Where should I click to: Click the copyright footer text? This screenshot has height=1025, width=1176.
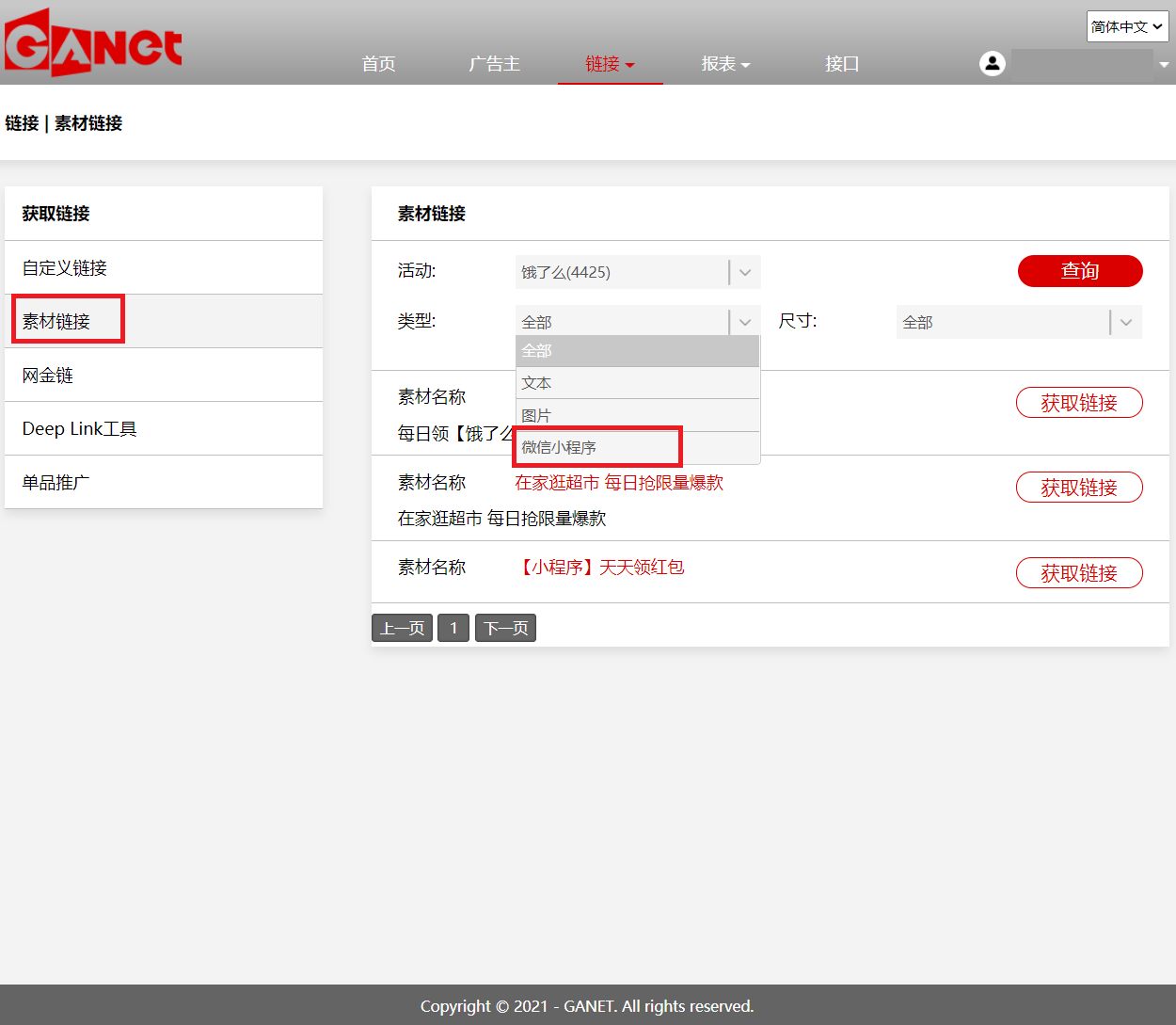[x=587, y=1006]
